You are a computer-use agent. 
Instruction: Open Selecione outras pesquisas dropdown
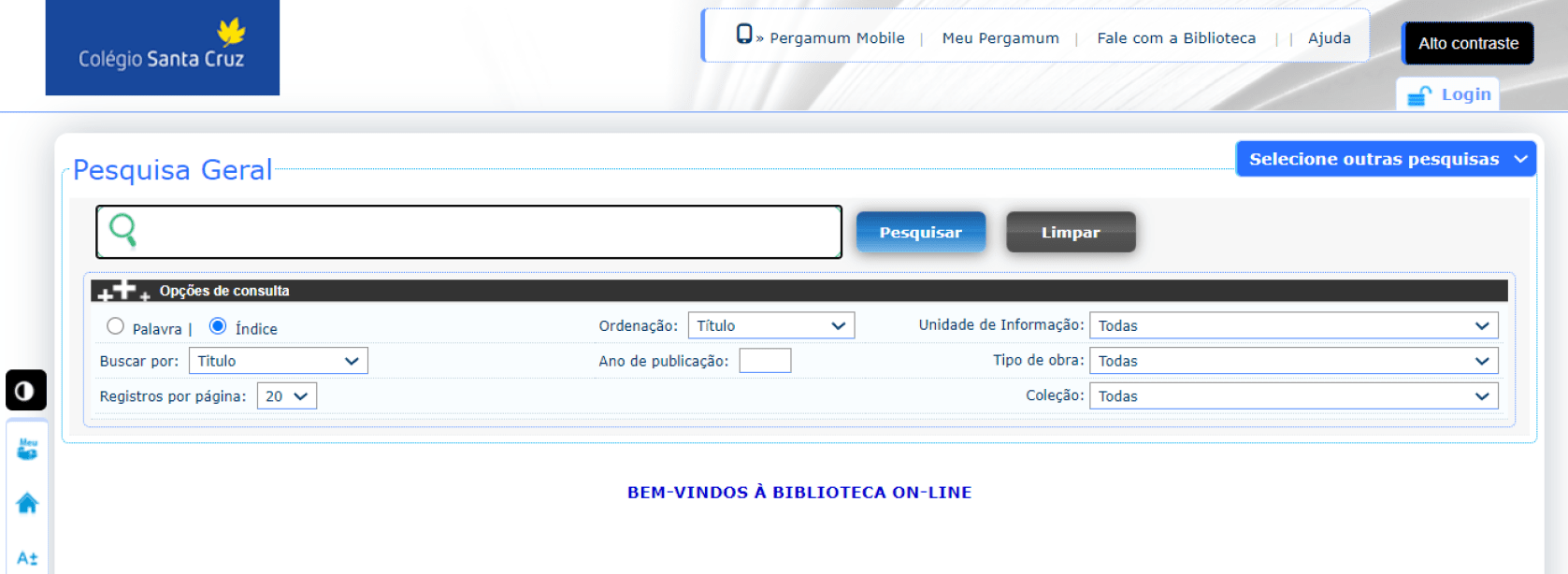[x=1386, y=159]
